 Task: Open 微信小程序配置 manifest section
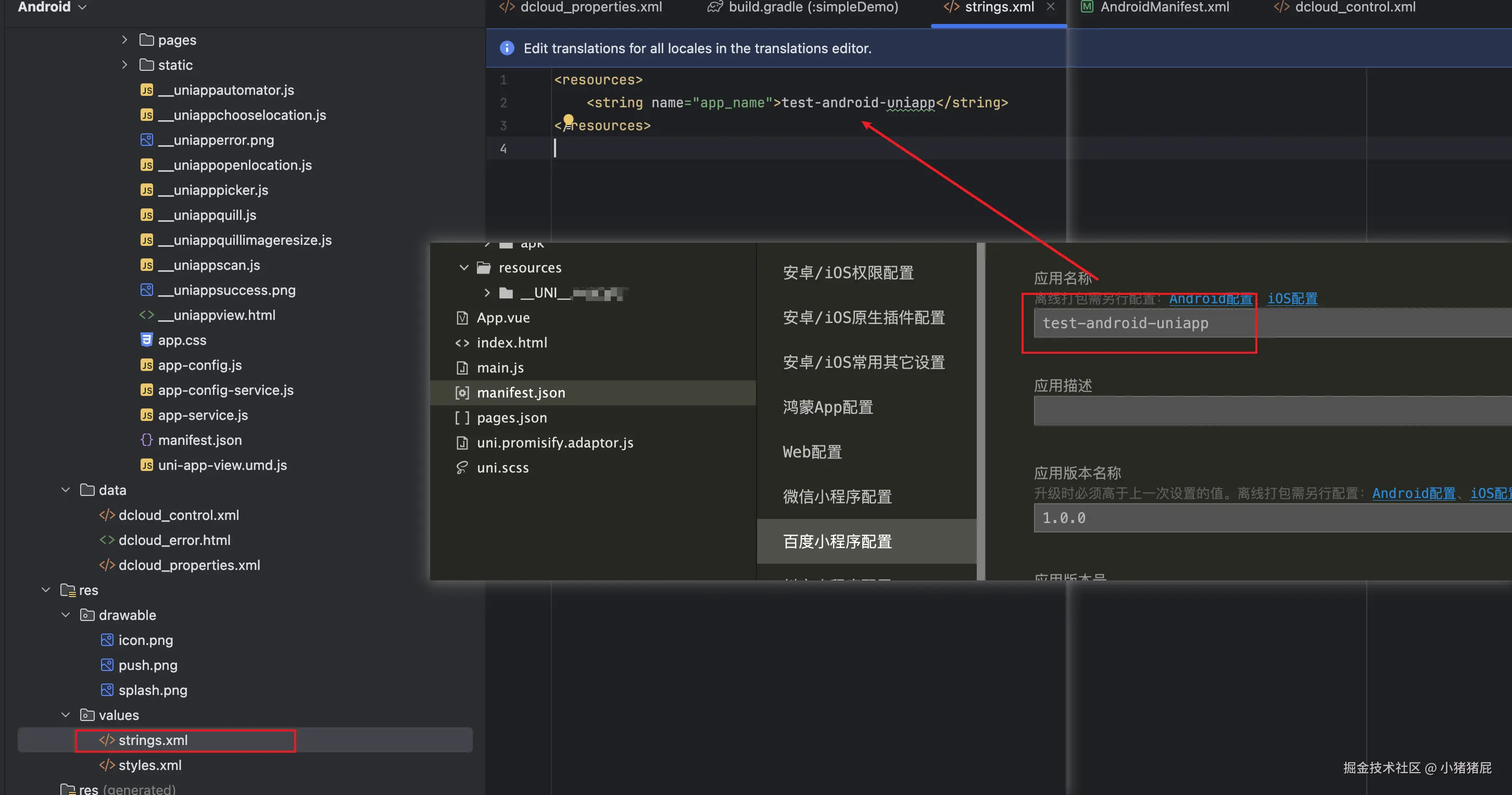tap(837, 496)
